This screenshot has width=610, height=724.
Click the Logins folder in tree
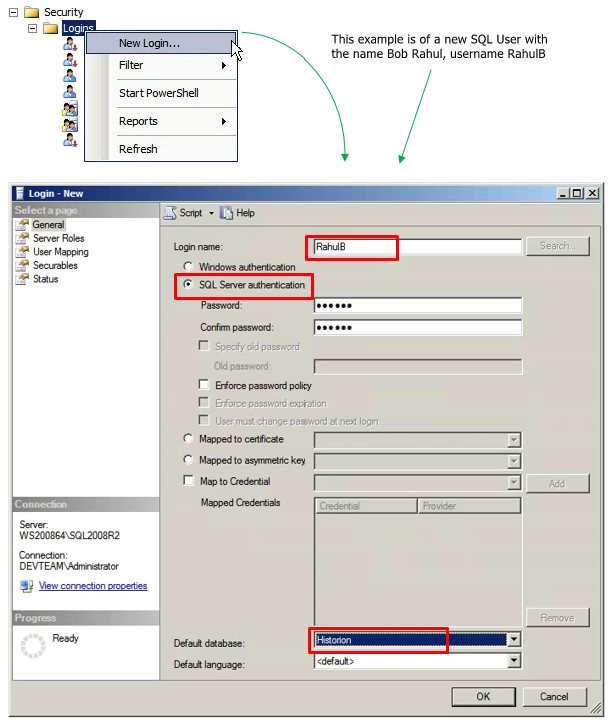coord(77,29)
